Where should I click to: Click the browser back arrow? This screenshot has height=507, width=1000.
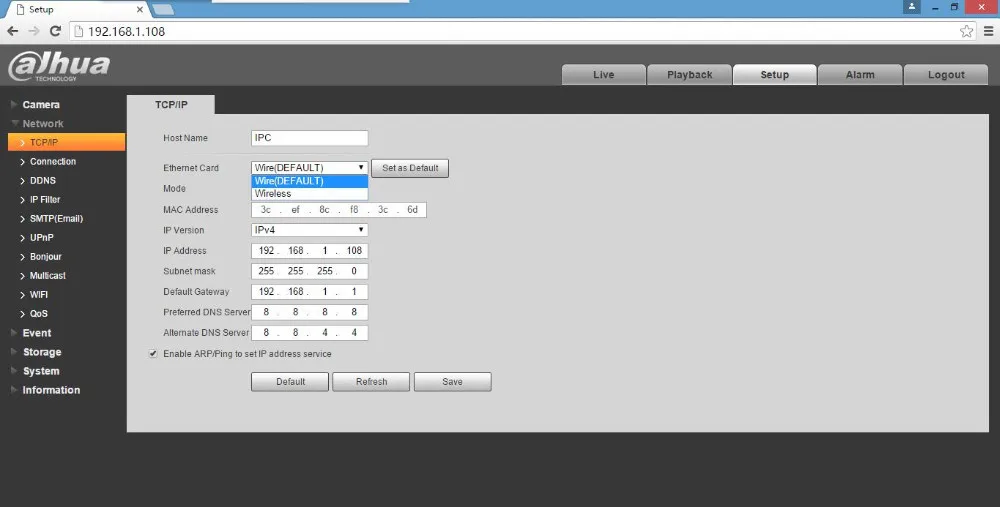(13, 31)
